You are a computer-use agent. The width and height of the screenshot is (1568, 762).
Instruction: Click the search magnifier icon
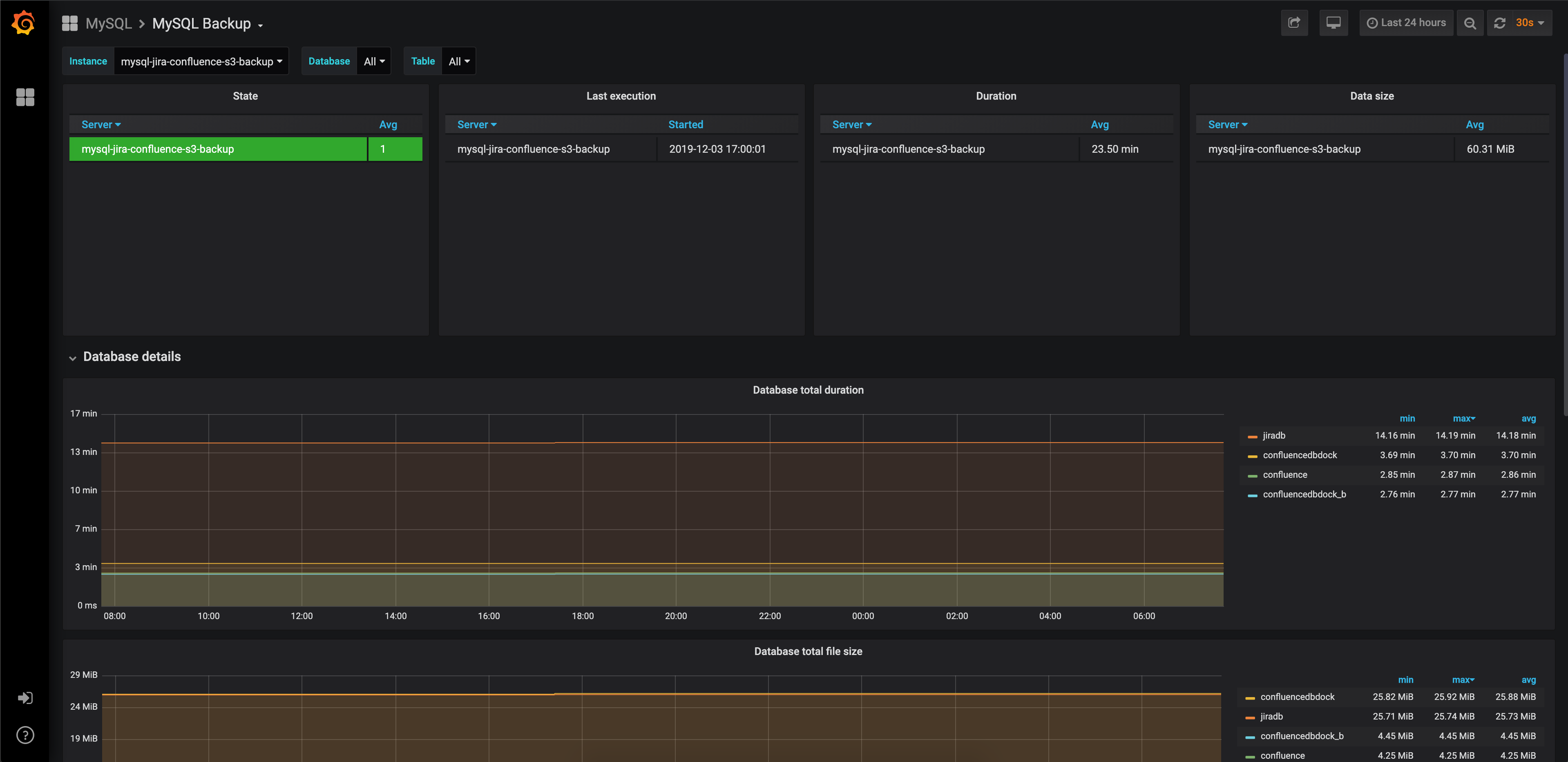click(1470, 22)
